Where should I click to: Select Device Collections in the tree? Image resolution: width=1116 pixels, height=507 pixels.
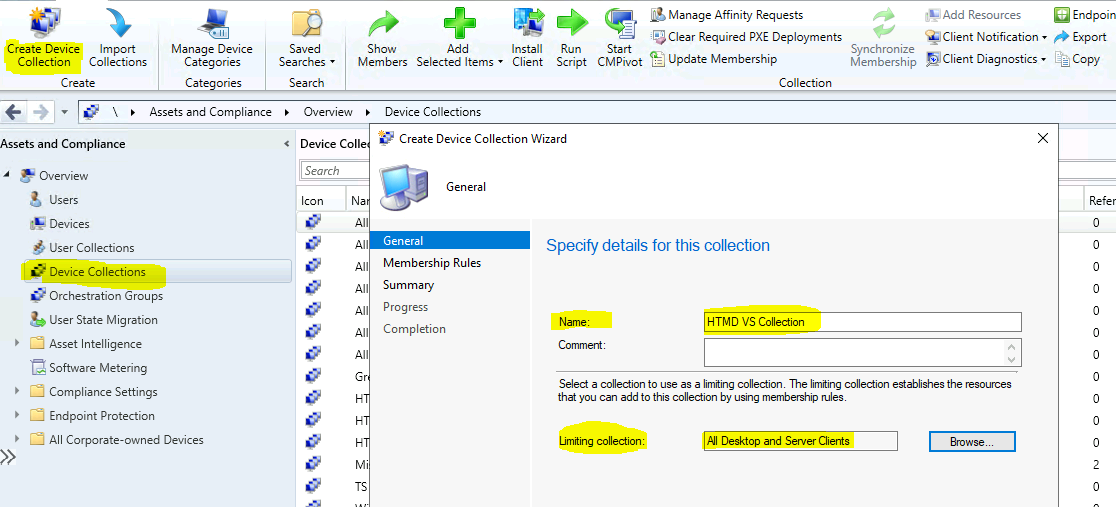click(98, 272)
